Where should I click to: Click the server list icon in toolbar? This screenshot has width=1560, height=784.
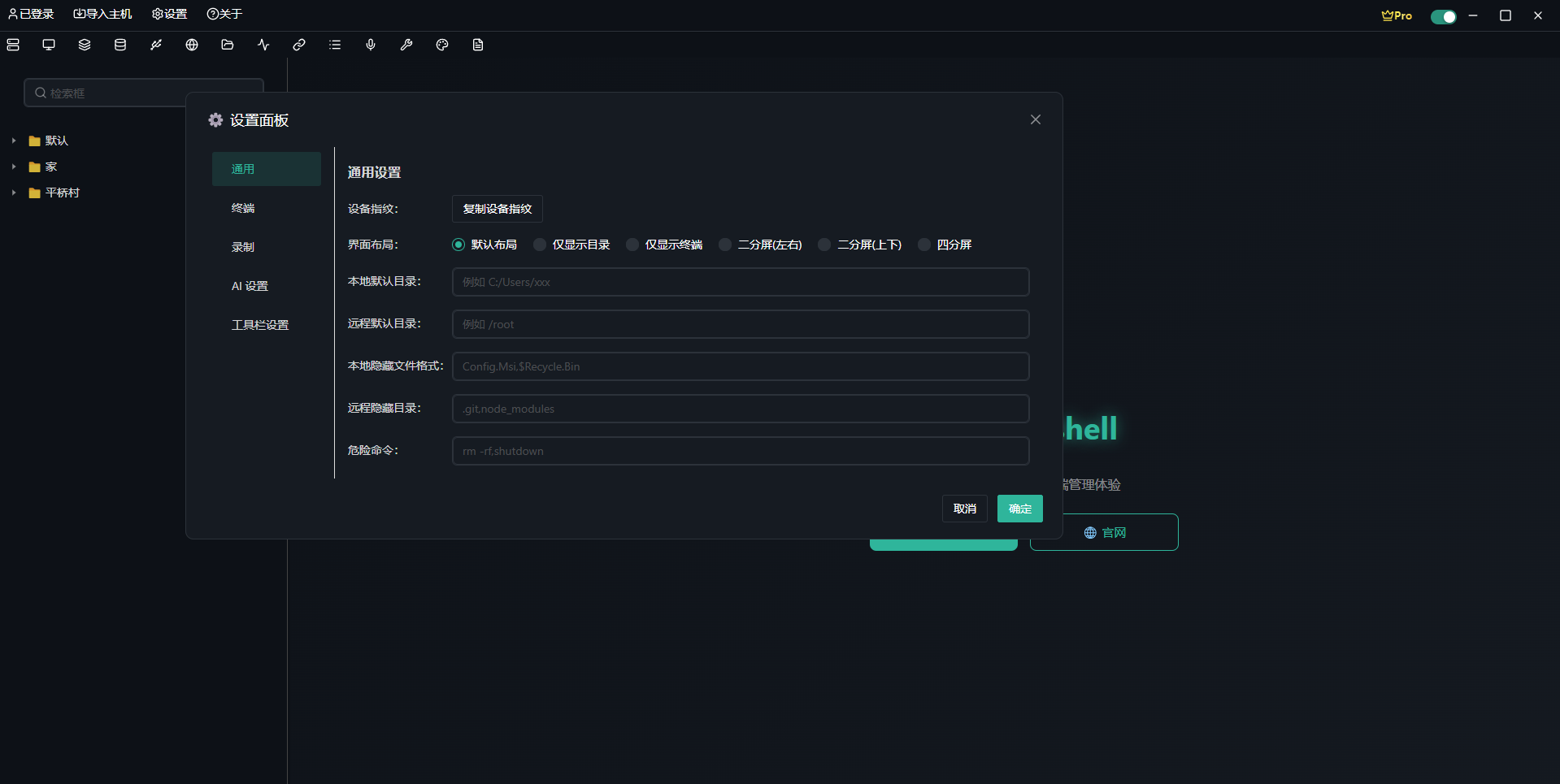(13, 45)
